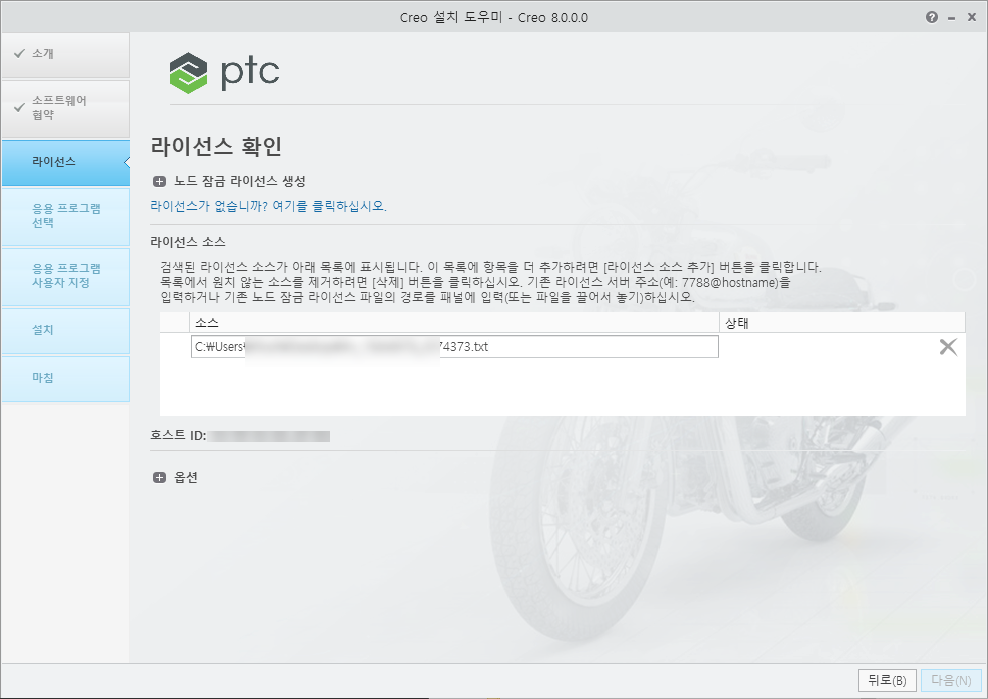Viewport: 988px width, 699px height.
Task: Expand the 옵션 section
Action: 159,478
